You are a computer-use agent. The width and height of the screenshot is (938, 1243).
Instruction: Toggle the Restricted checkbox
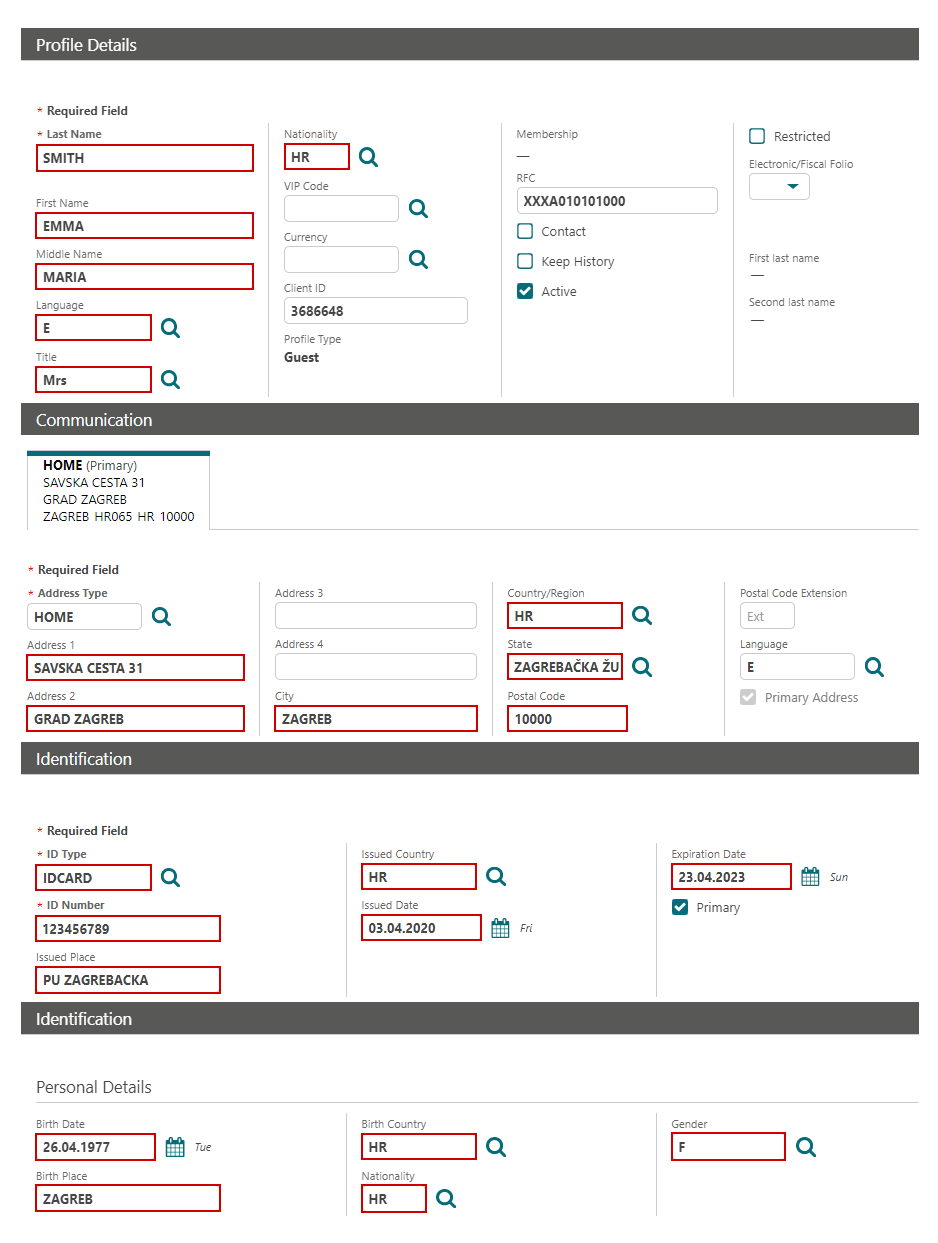(x=757, y=136)
